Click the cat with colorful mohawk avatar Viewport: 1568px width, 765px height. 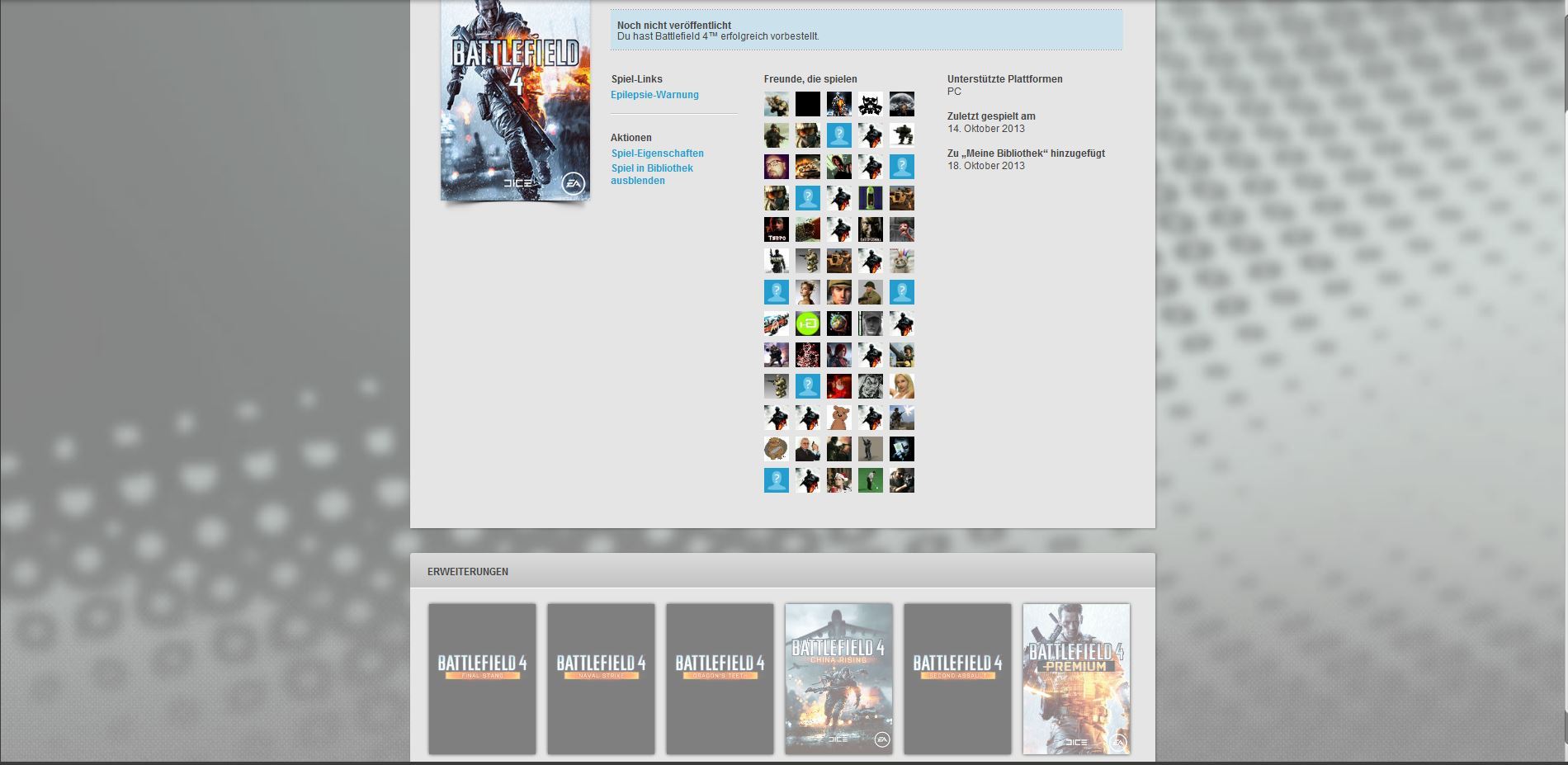[x=902, y=261]
